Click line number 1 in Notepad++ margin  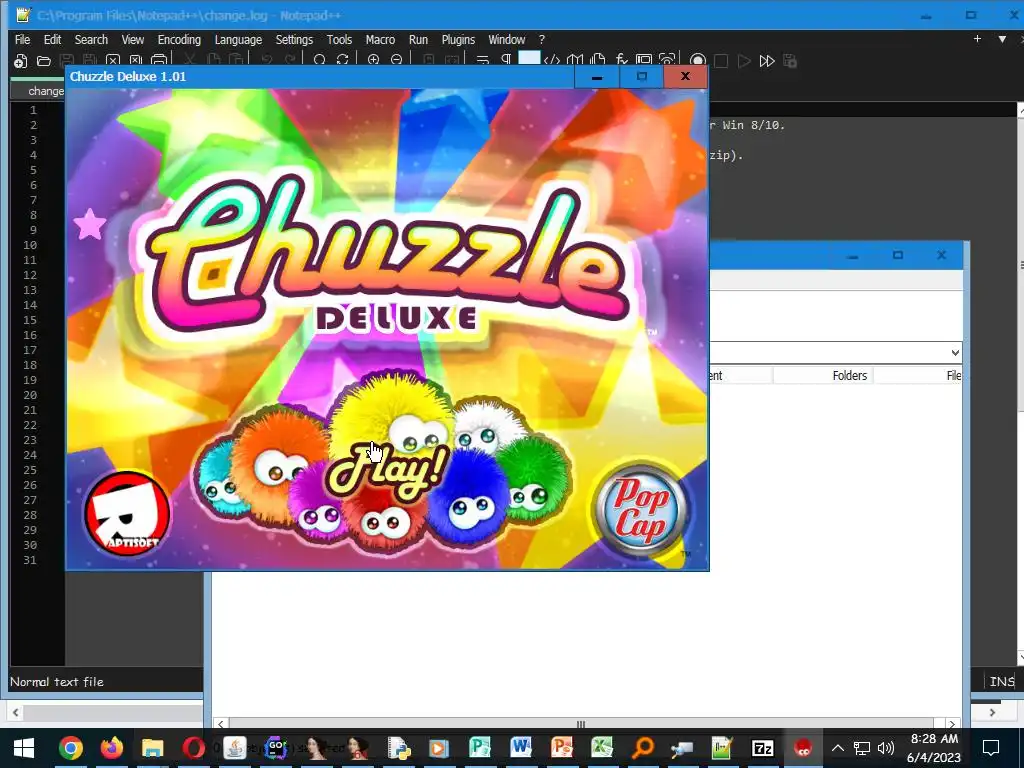(33, 110)
